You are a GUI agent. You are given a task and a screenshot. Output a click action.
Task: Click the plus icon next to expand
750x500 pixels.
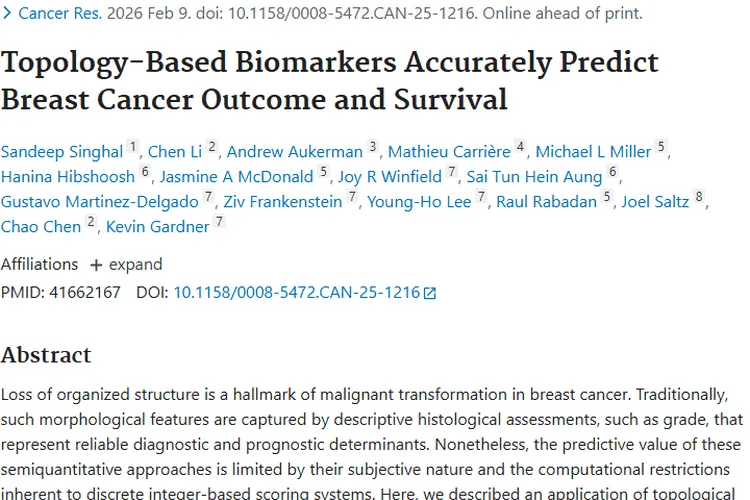(x=96, y=265)
